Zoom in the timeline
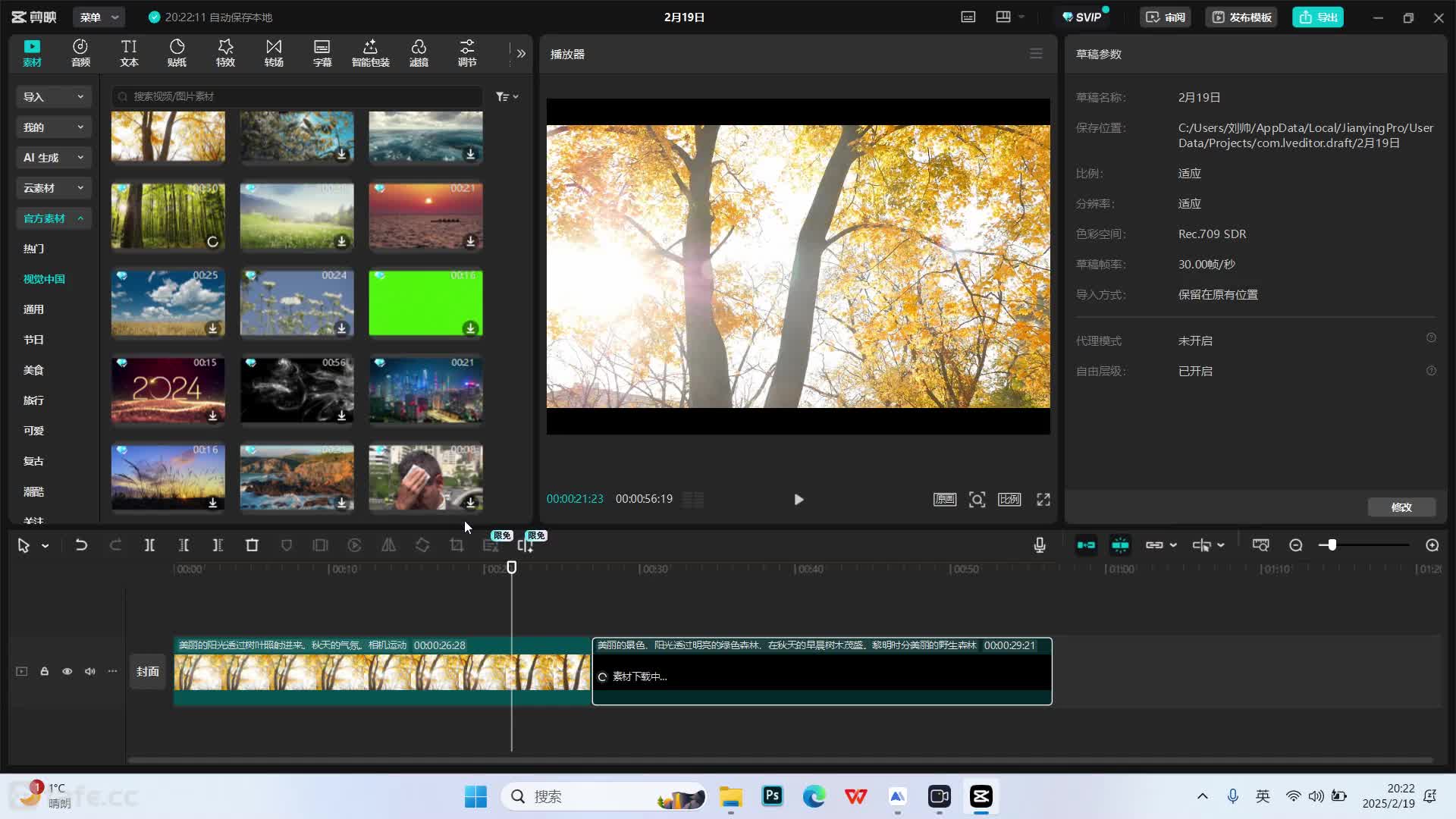 1432,545
